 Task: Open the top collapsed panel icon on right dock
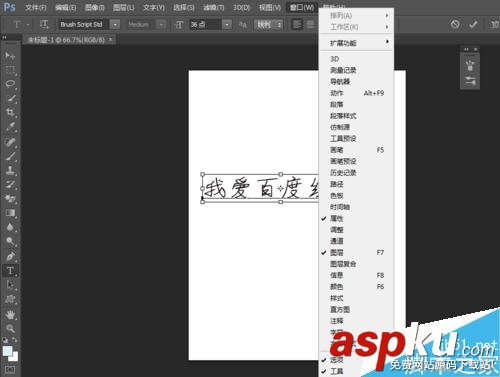click(x=470, y=65)
